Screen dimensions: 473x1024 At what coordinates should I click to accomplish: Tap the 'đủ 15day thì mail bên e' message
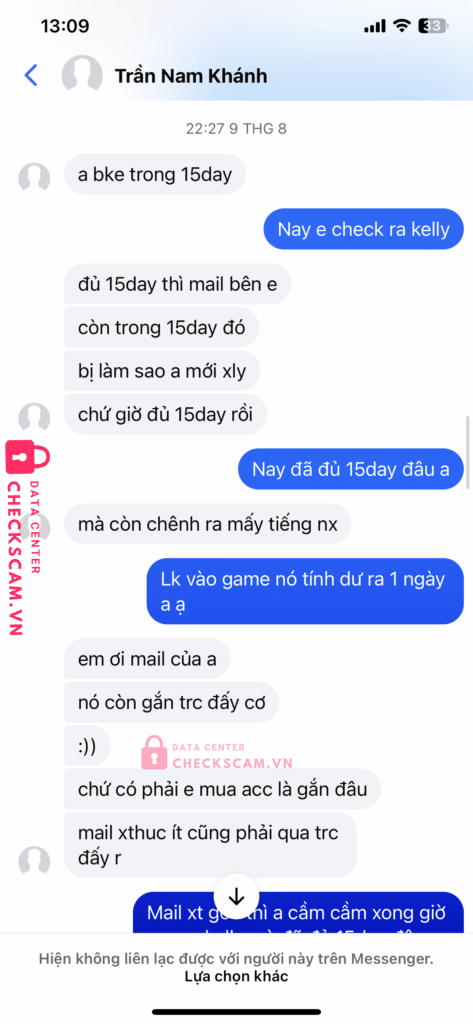(177, 284)
